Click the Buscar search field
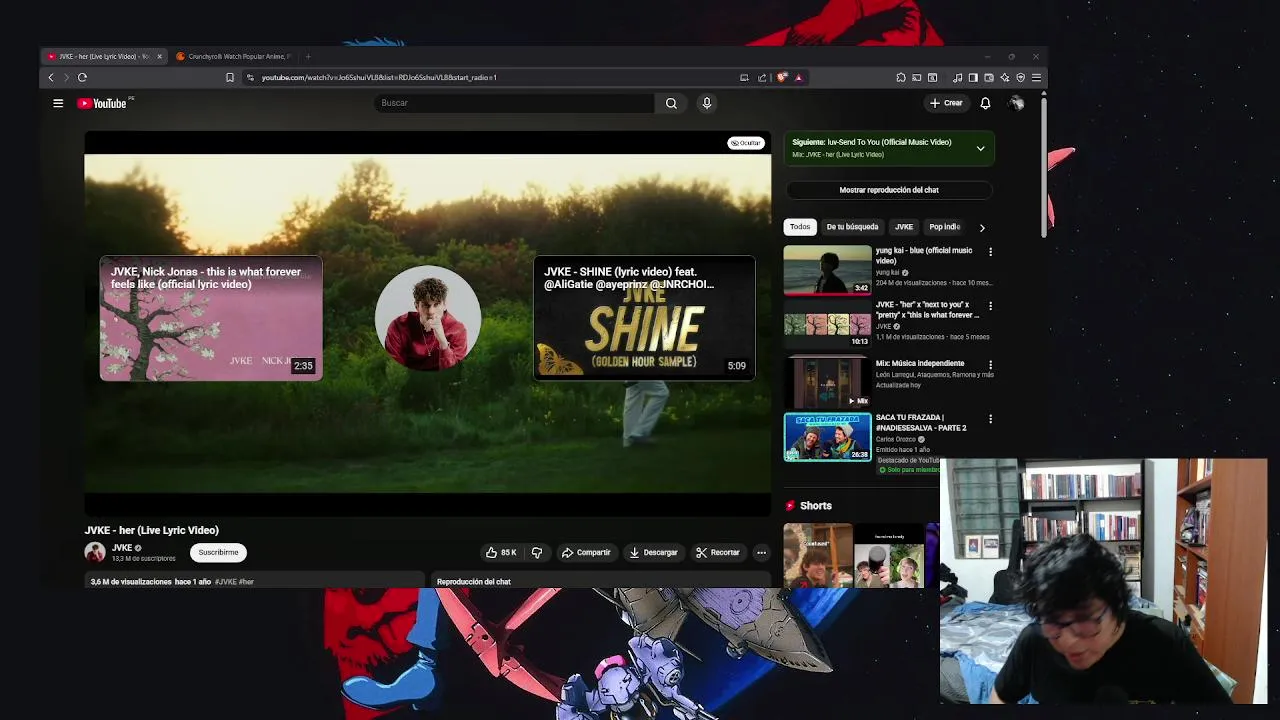 [514, 103]
